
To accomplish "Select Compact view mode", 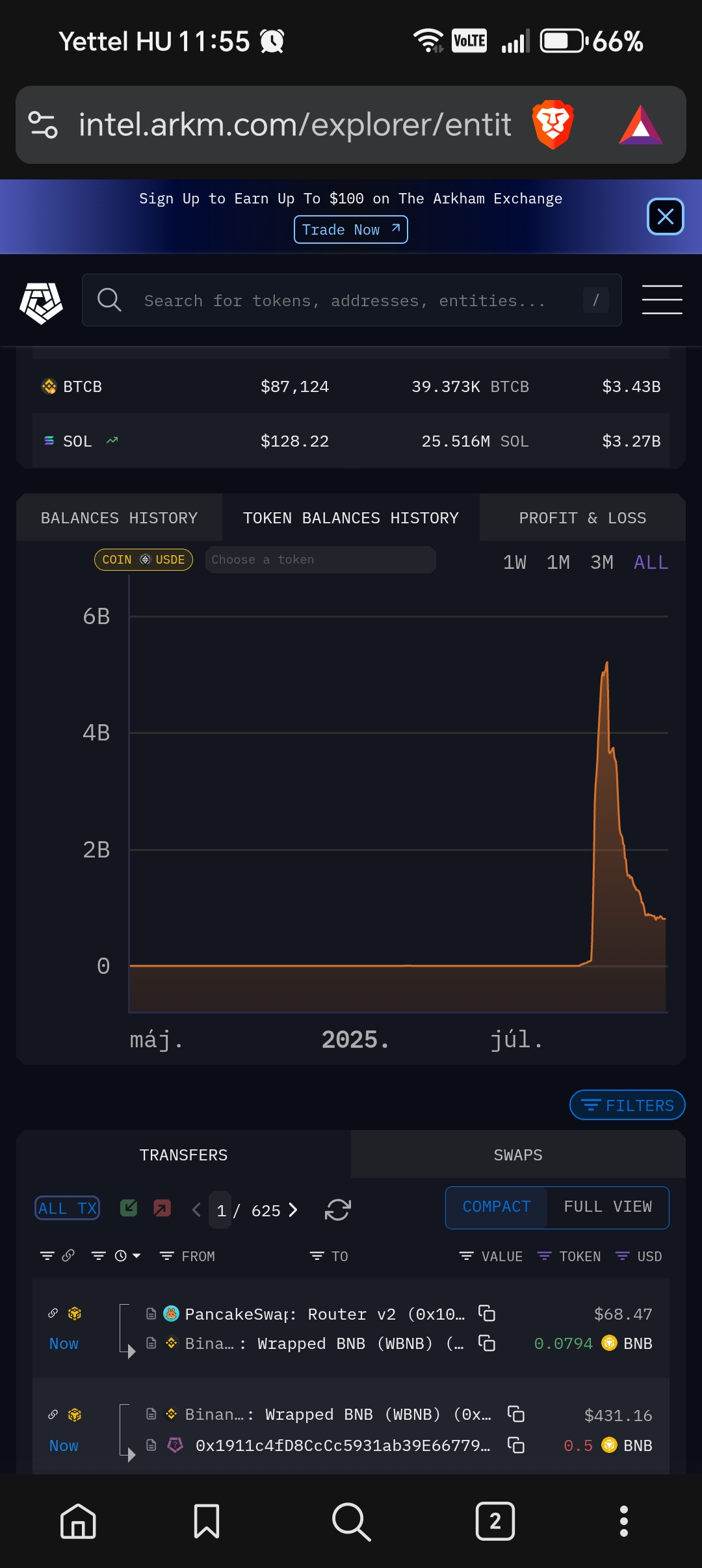I will (x=497, y=1207).
